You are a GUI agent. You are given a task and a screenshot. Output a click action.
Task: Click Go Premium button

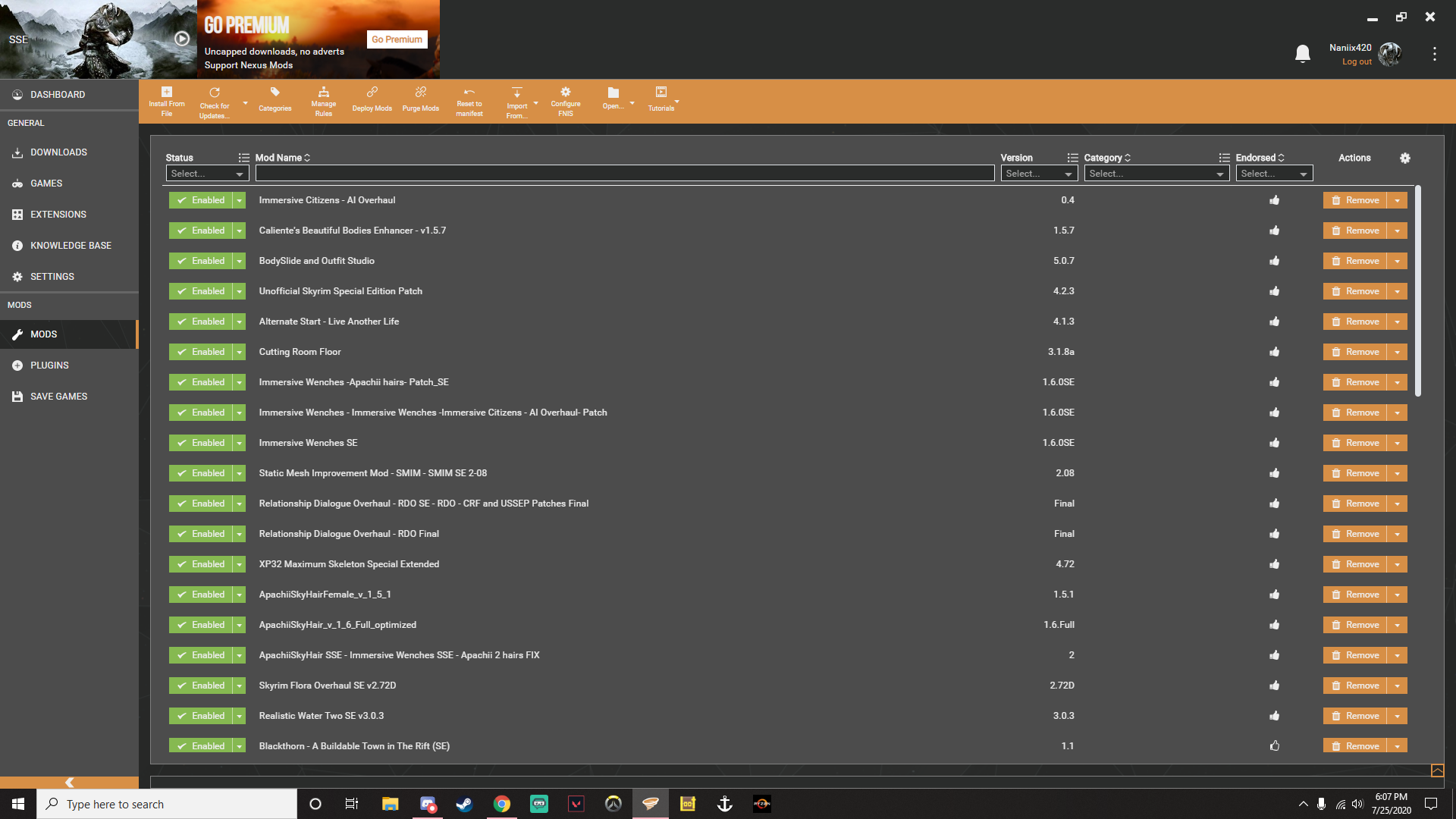point(397,39)
